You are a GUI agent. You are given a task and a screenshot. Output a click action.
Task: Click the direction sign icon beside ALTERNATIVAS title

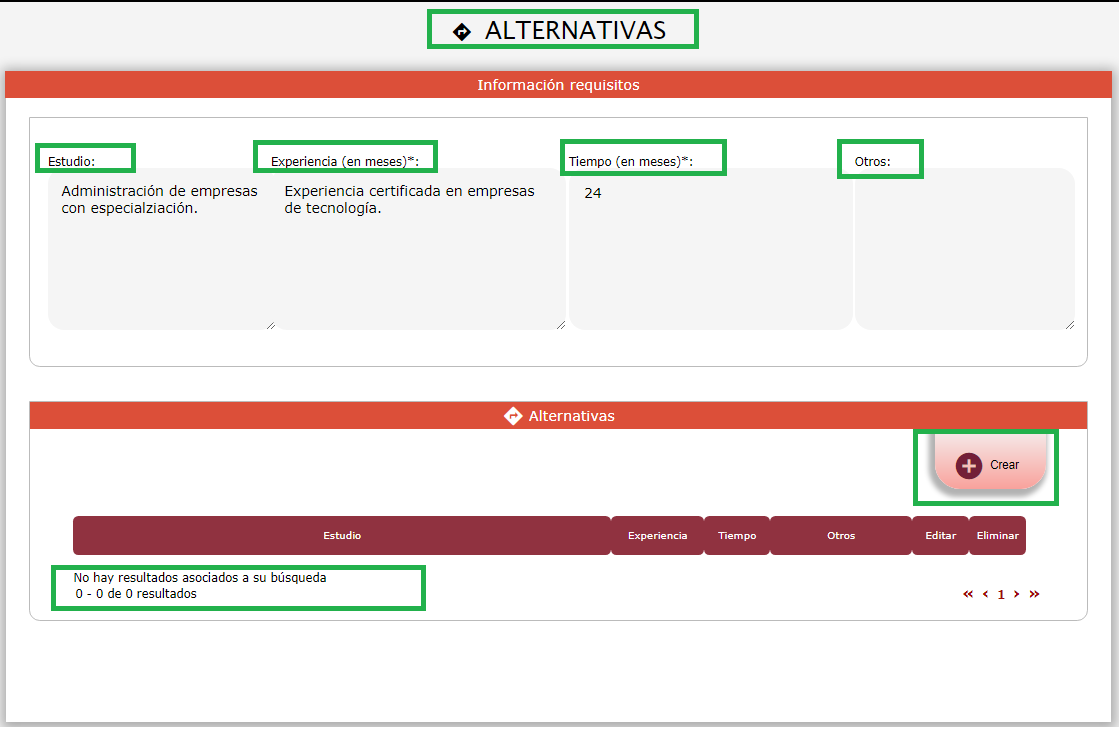(x=462, y=32)
